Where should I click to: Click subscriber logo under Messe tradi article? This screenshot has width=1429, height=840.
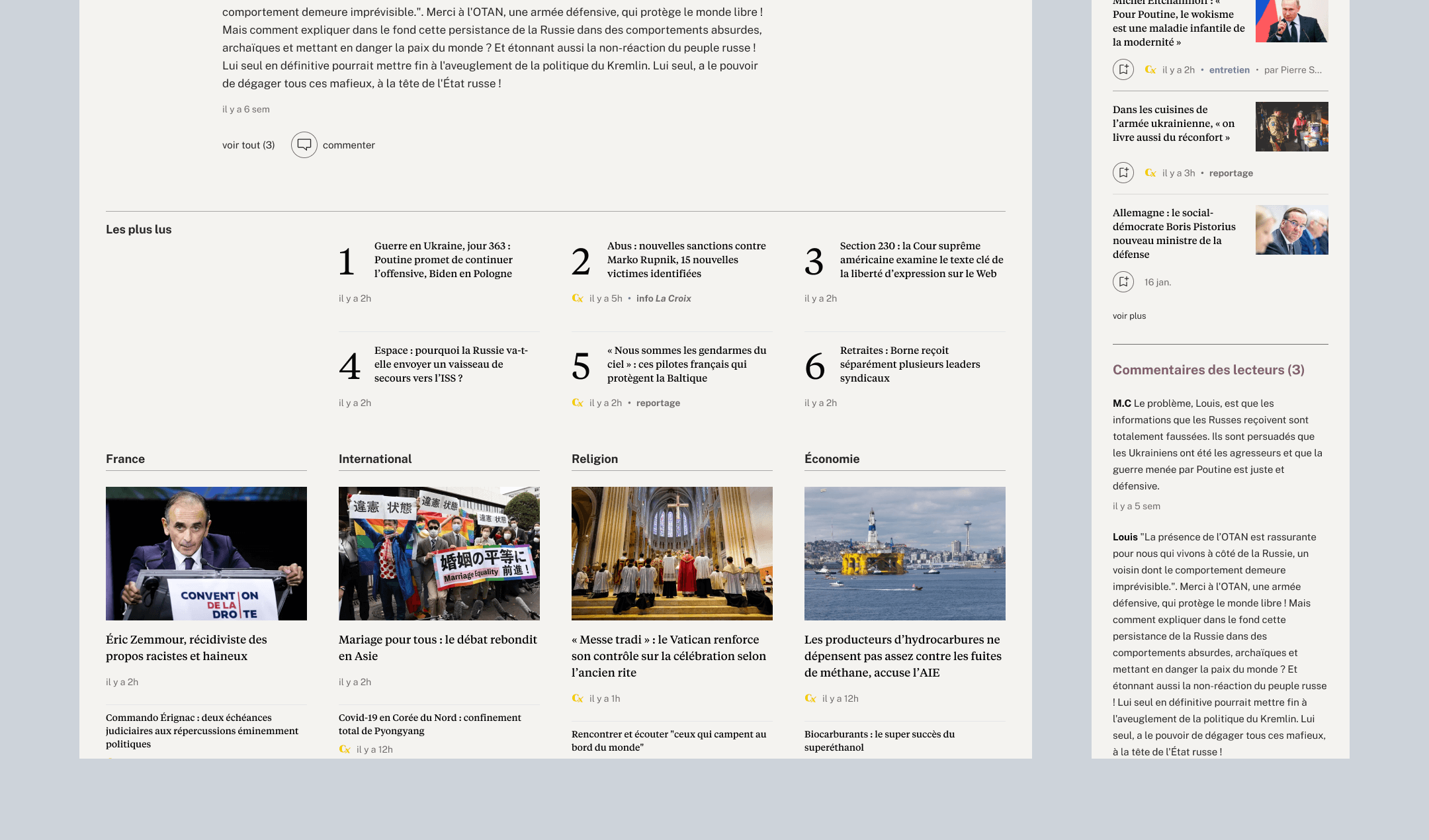[x=578, y=698]
